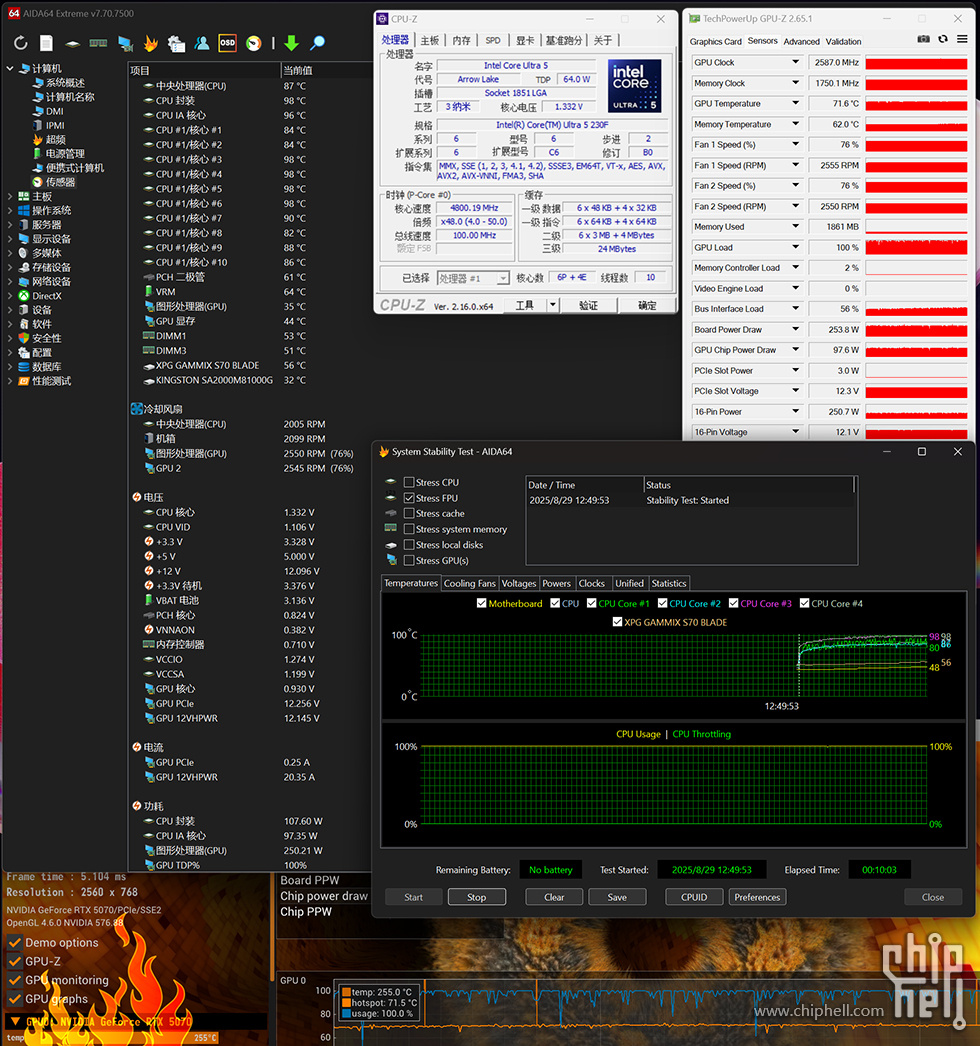980x1046 pixels.
Task: Click the AIDA64 Refresh toolbar icon
Action: pyautogui.click(x=21, y=43)
